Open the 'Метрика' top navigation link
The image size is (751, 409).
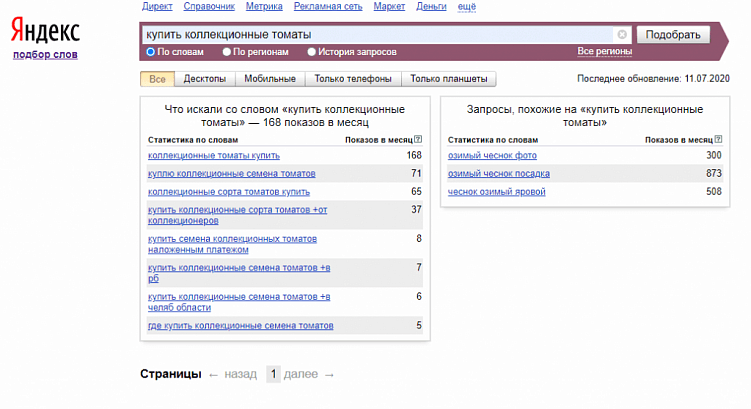pos(264,7)
